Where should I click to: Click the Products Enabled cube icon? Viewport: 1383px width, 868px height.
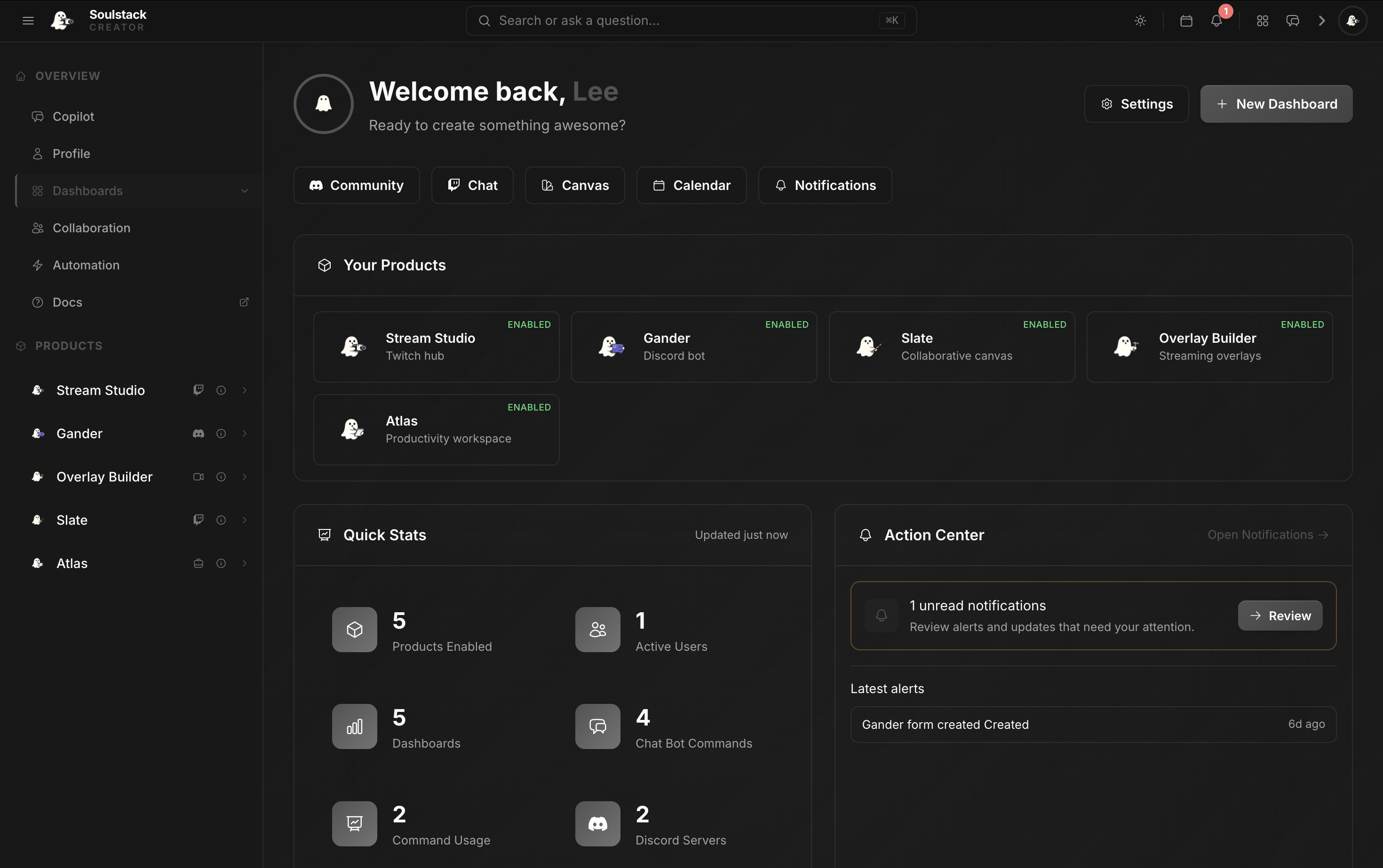[354, 630]
